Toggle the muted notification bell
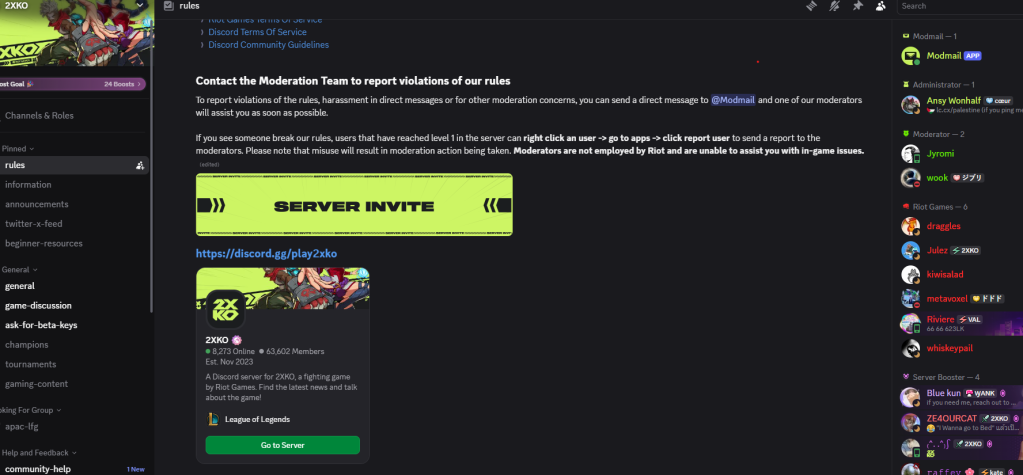This screenshot has height=475, width=1023. [834, 6]
